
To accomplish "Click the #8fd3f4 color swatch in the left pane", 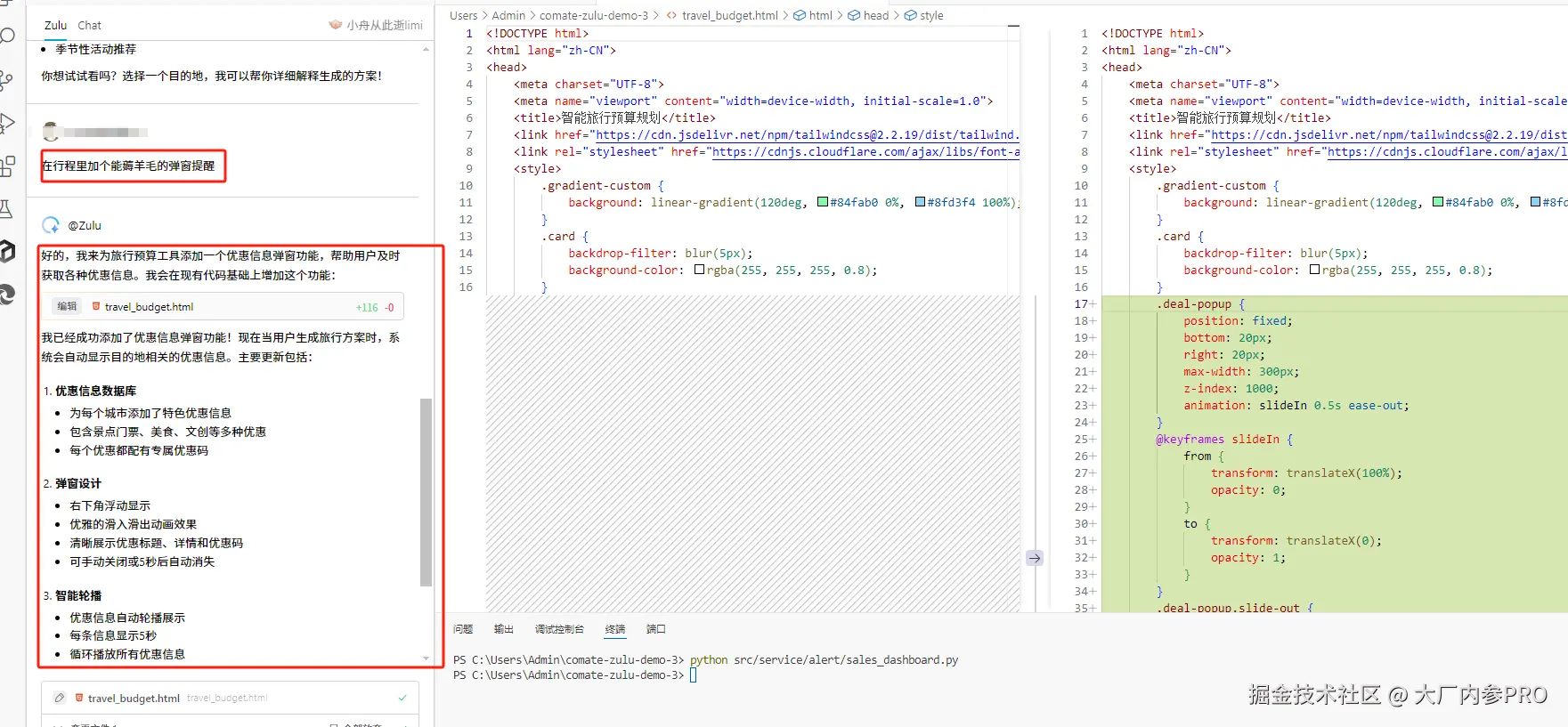I will click(x=920, y=202).
